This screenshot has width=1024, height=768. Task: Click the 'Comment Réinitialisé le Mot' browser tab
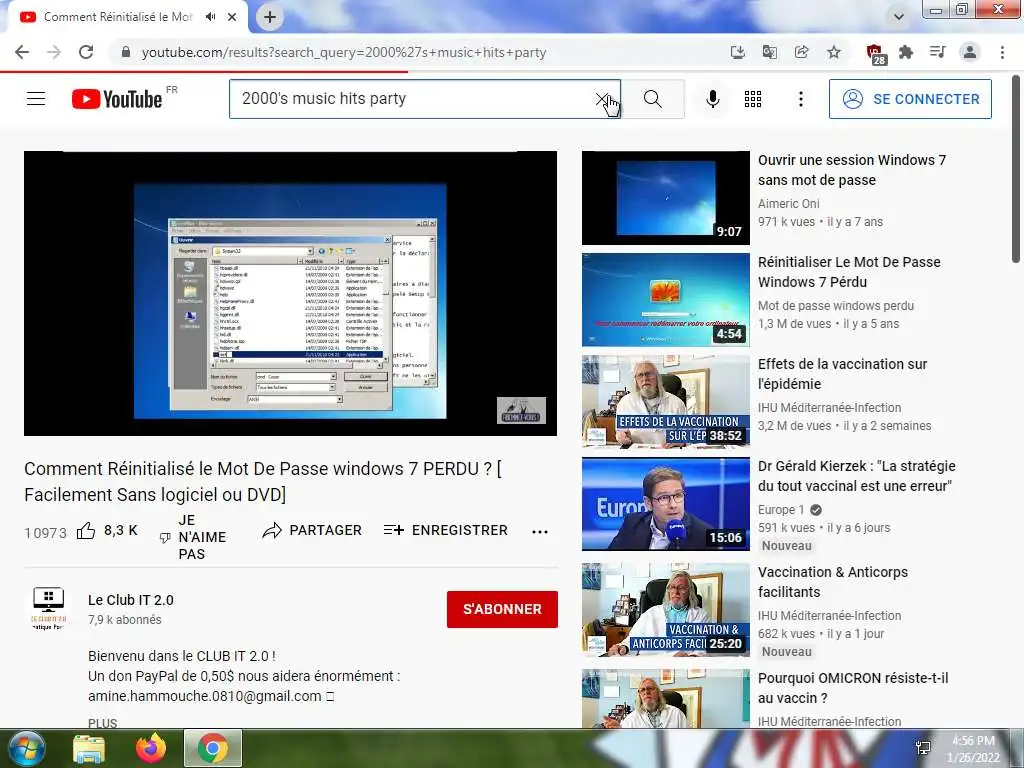pos(118,17)
